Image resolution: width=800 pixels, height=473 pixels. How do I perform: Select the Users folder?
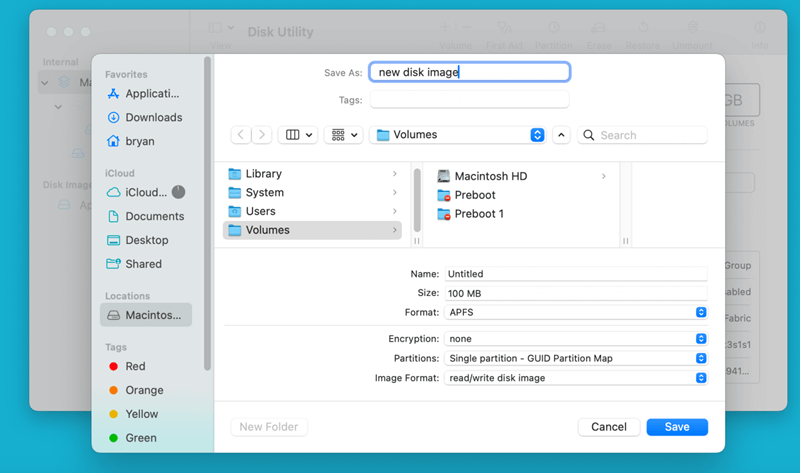coord(312,211)
